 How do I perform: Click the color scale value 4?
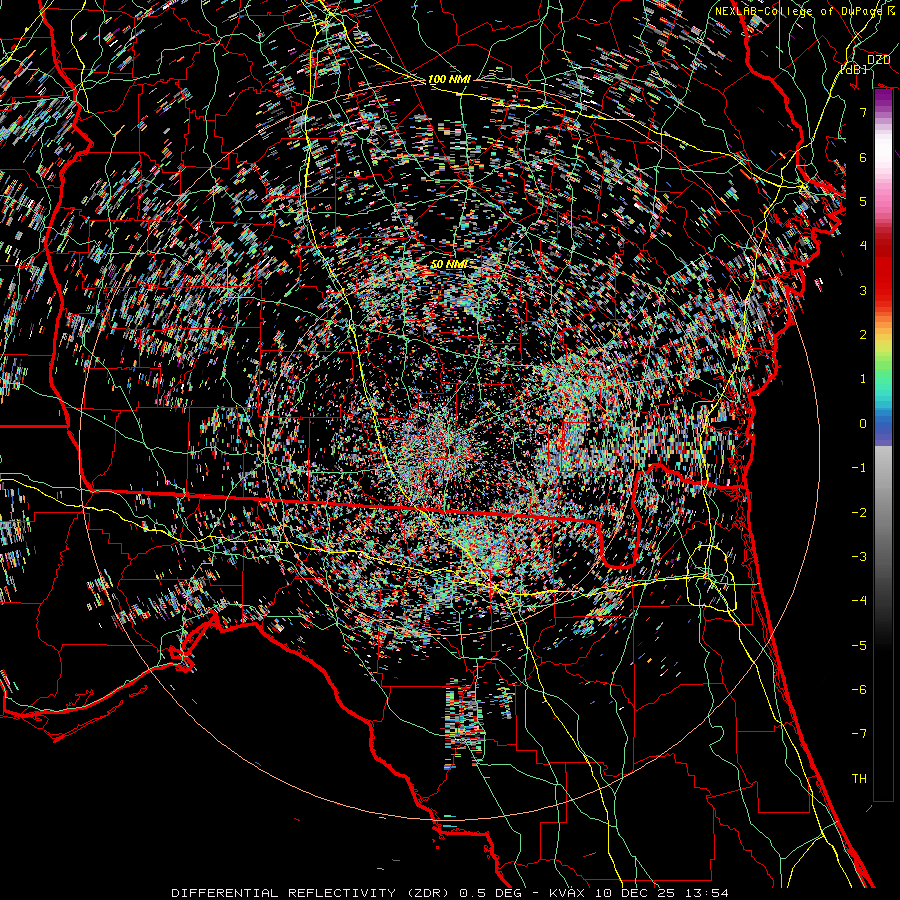click(x=863, y=246)
